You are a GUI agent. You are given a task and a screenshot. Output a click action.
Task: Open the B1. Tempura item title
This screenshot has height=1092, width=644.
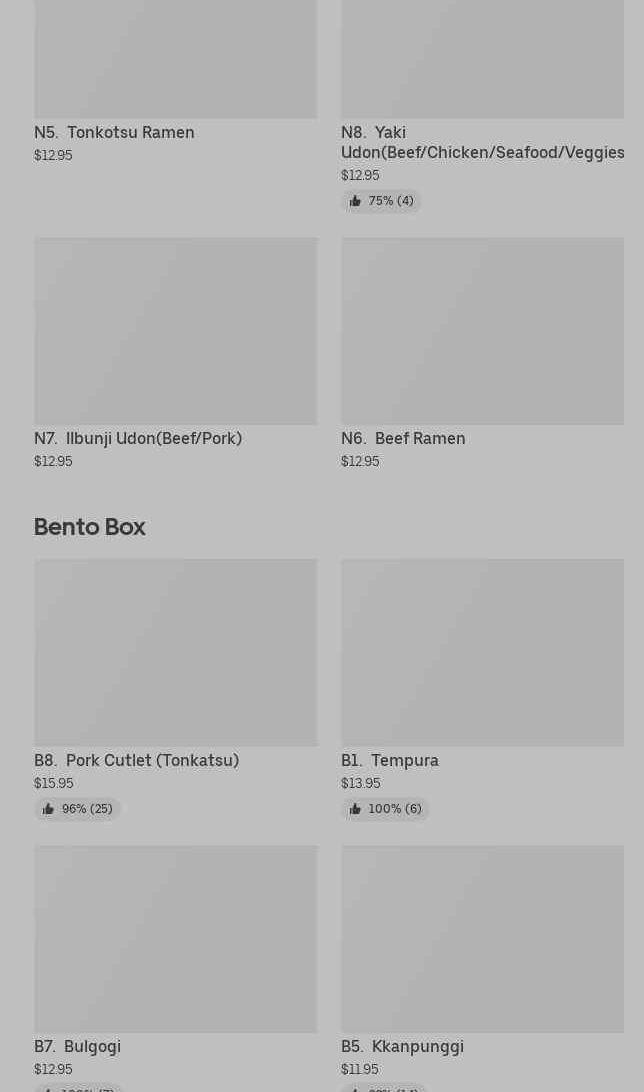point(390,760)
